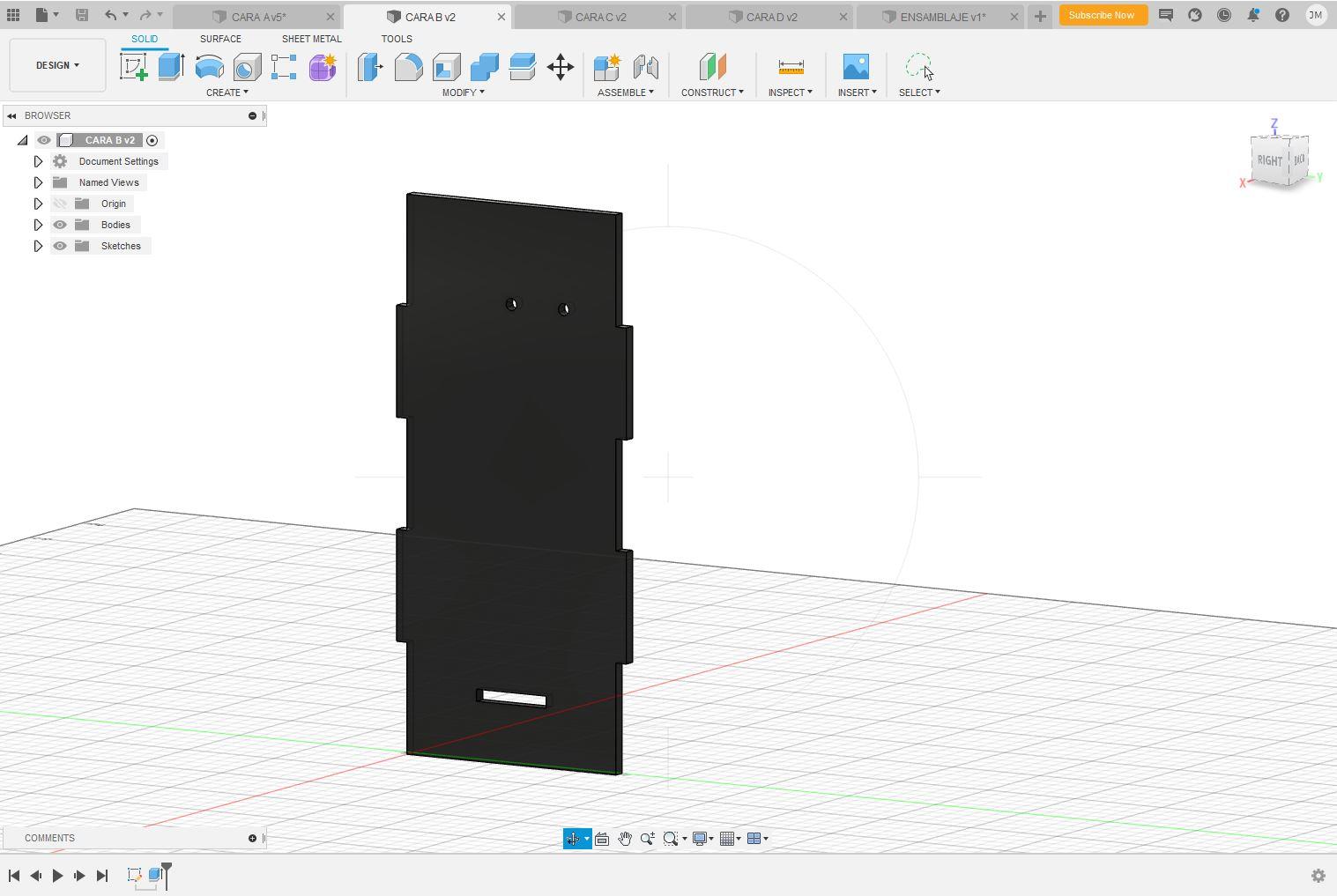Image resolution: width=1337 pixels, height=896 pixels.
Task: Open the DESIGN workspace dropdown
Action: click(57, 65)
